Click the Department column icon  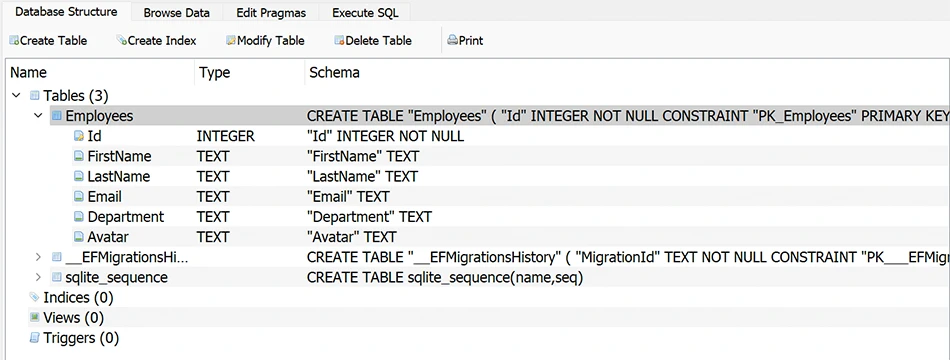pos(79,216)
